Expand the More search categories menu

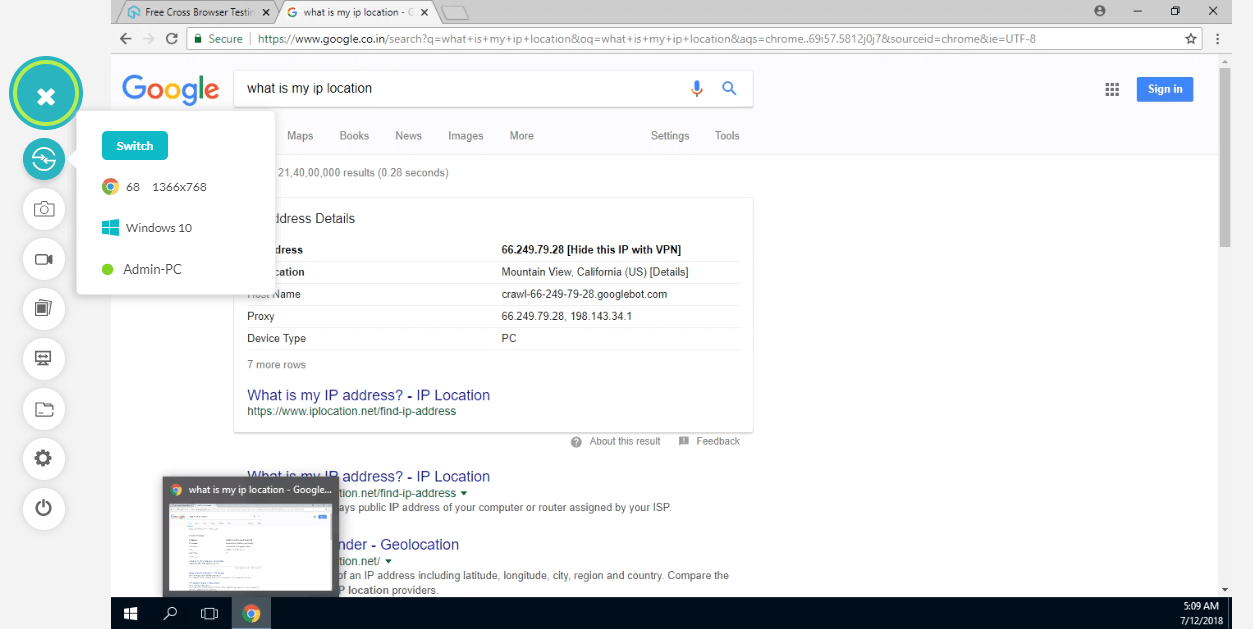coord(521,135)
